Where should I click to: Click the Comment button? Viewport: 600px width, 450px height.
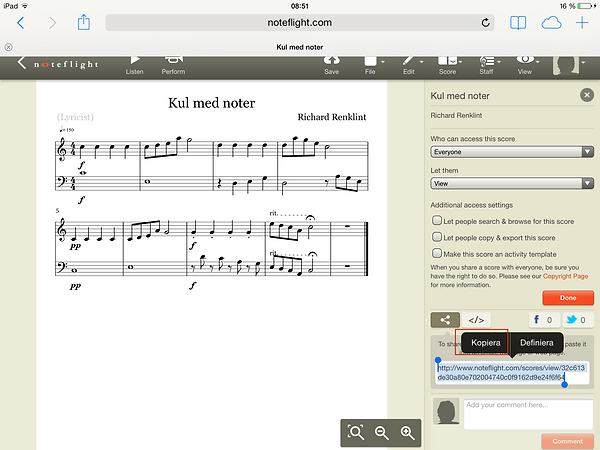567,441
